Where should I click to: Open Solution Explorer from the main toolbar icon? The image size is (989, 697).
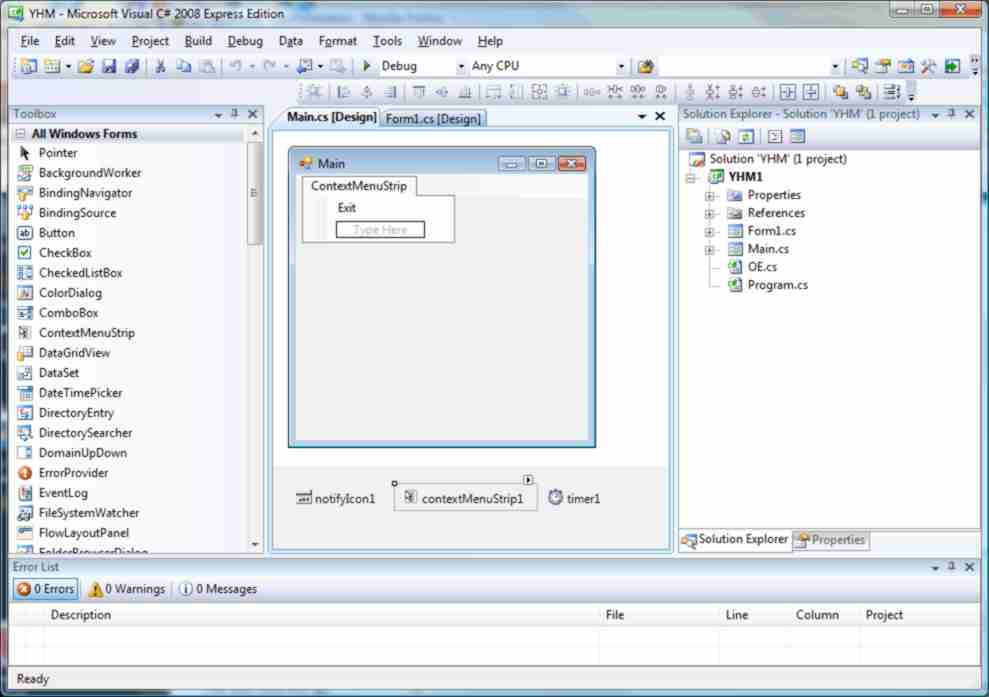point(859,66)
